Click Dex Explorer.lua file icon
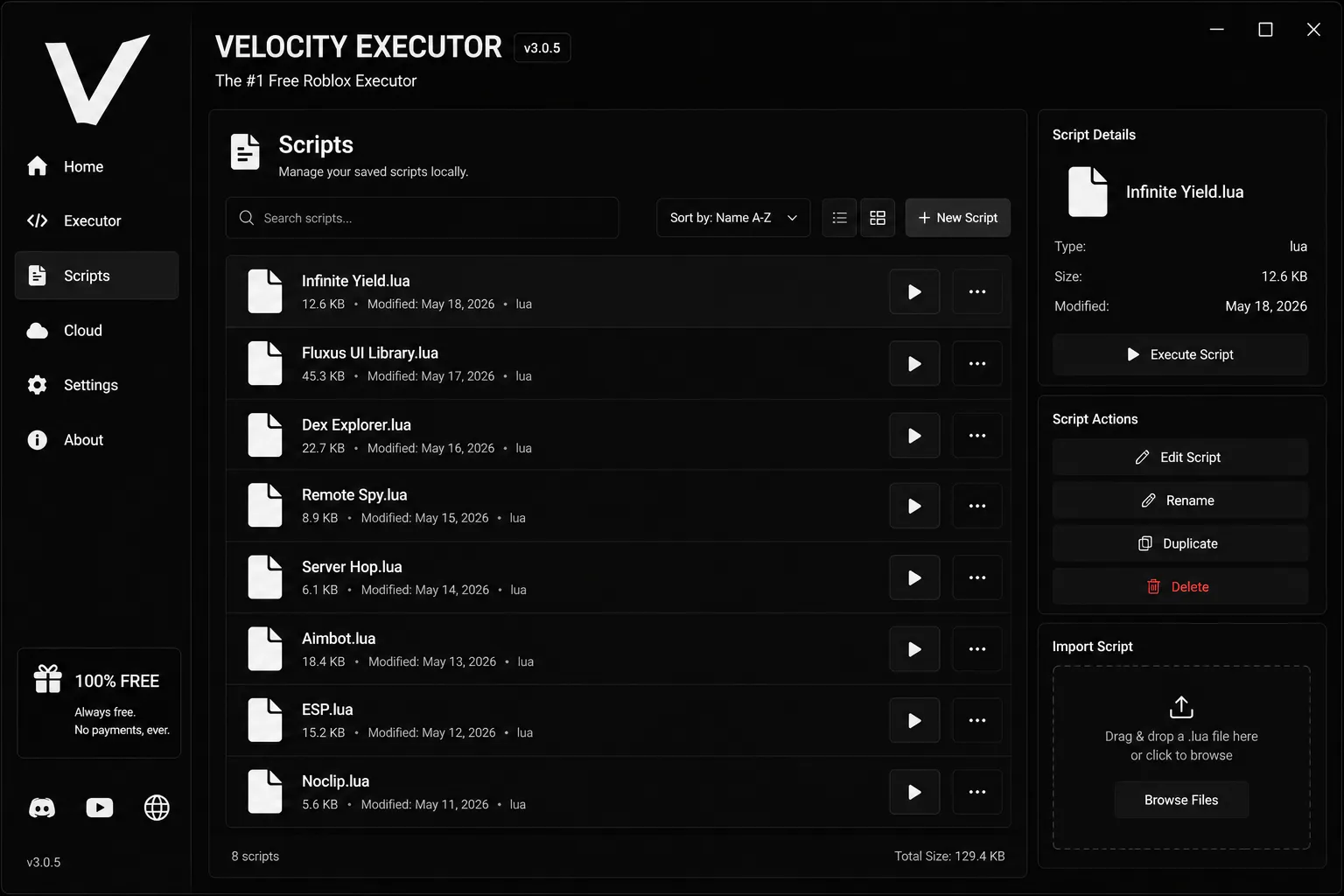This screenshot has width=1344, height=896. click(265, 435)
